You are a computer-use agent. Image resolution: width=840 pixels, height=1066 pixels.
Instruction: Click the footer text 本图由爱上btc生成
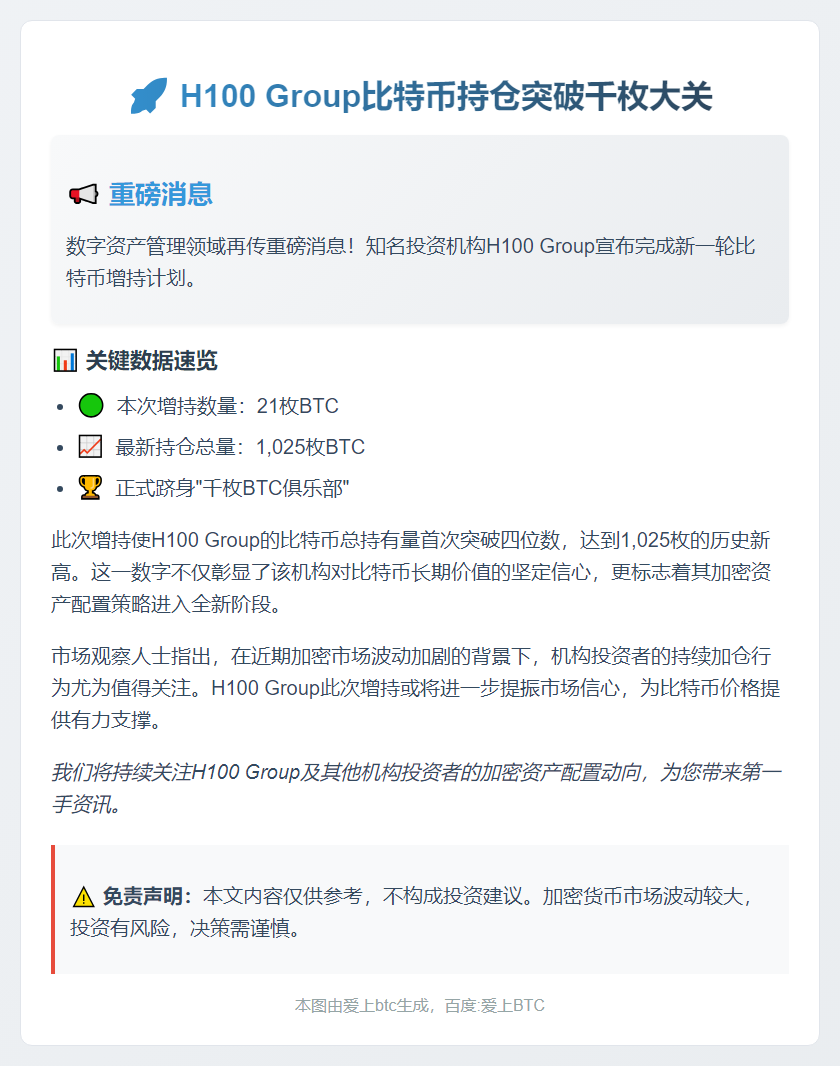pos(362,1006)
